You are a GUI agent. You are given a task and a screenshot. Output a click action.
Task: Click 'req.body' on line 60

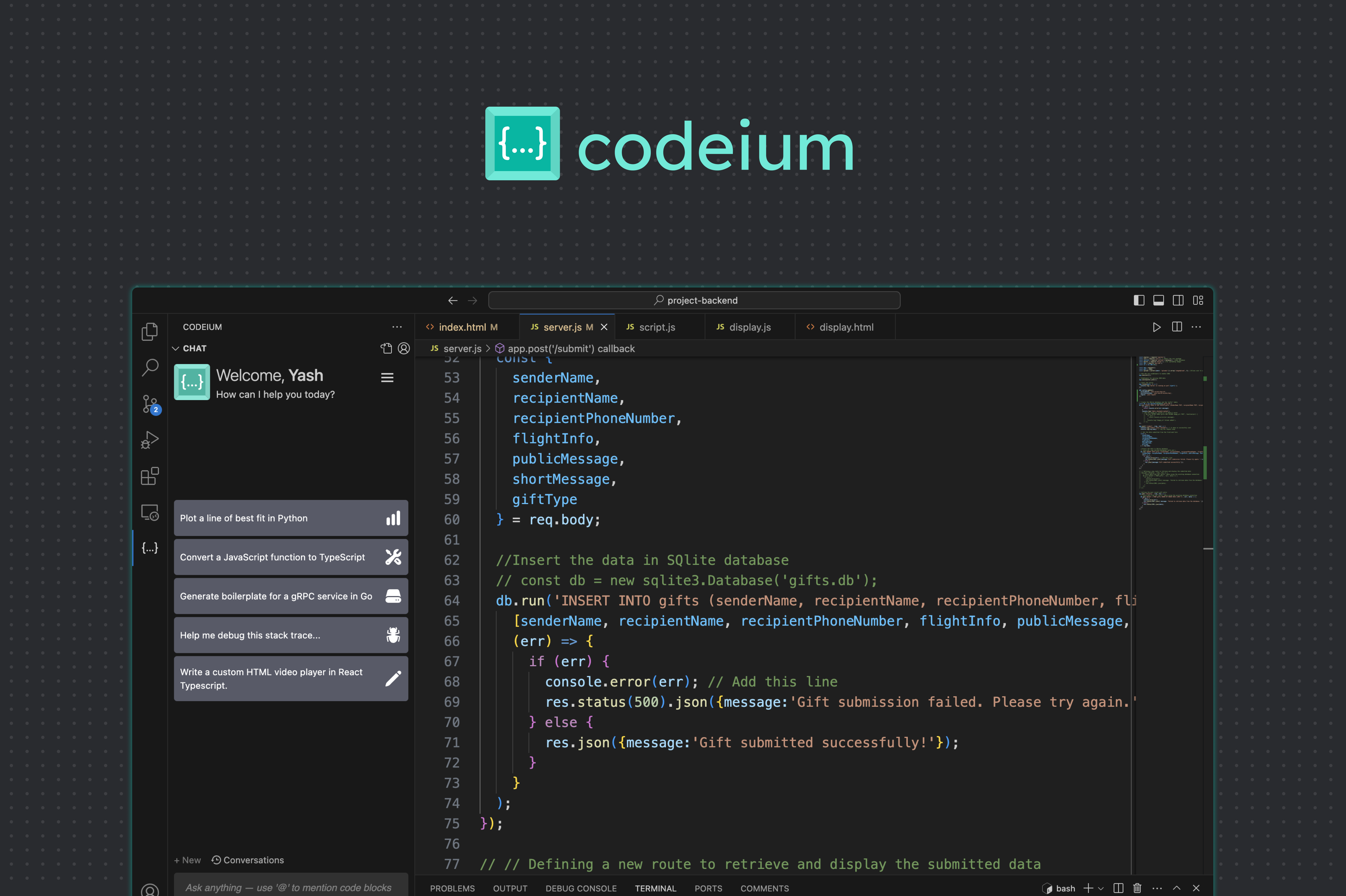click(561, 519)
